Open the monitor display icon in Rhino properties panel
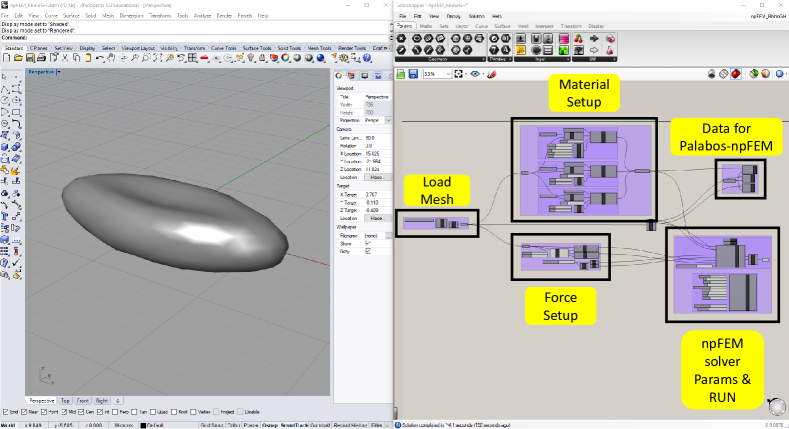The width and height of the screenshot is (789, 429). coord(364,76)
